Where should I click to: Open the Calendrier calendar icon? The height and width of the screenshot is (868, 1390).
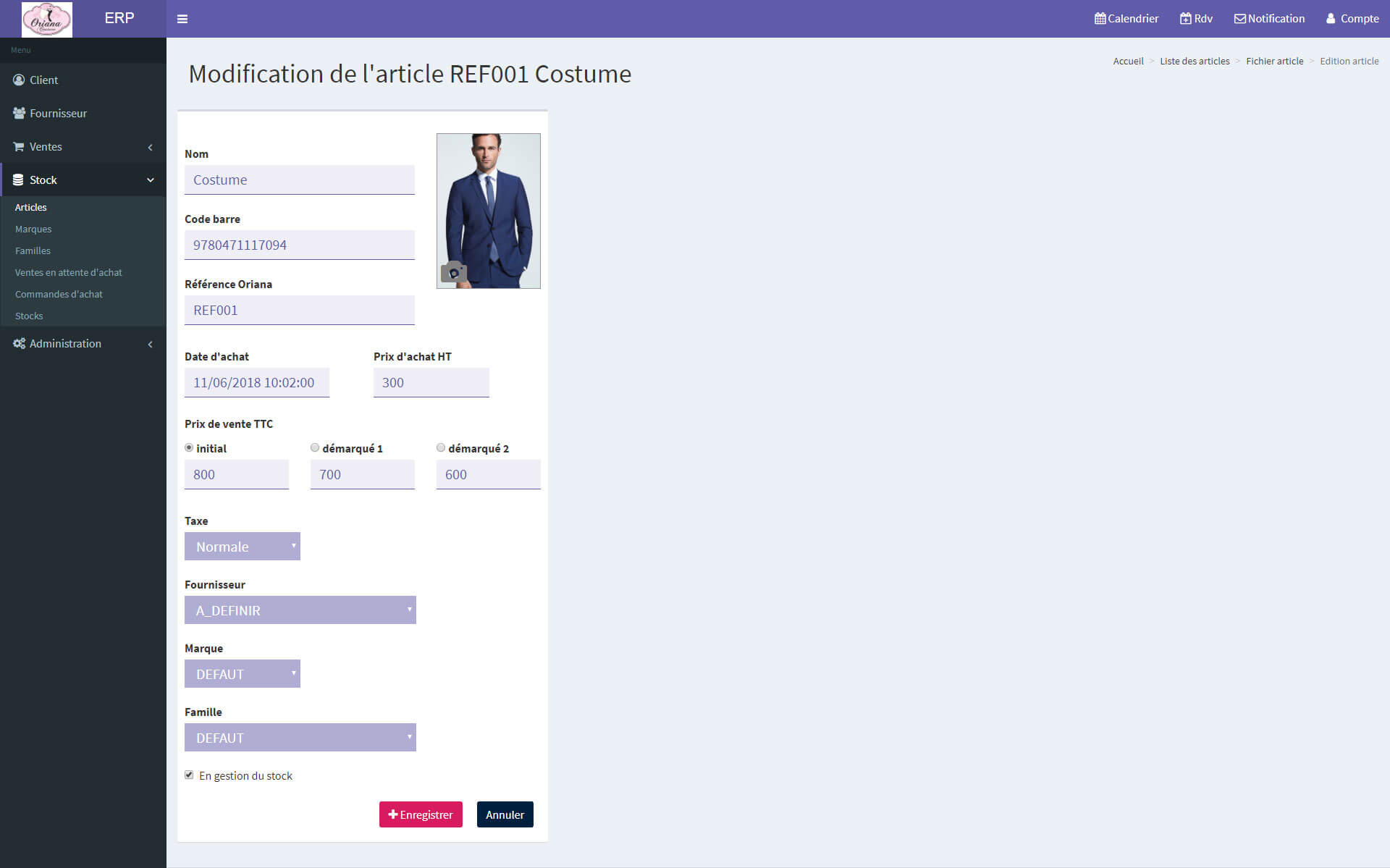coord(1100,19)
